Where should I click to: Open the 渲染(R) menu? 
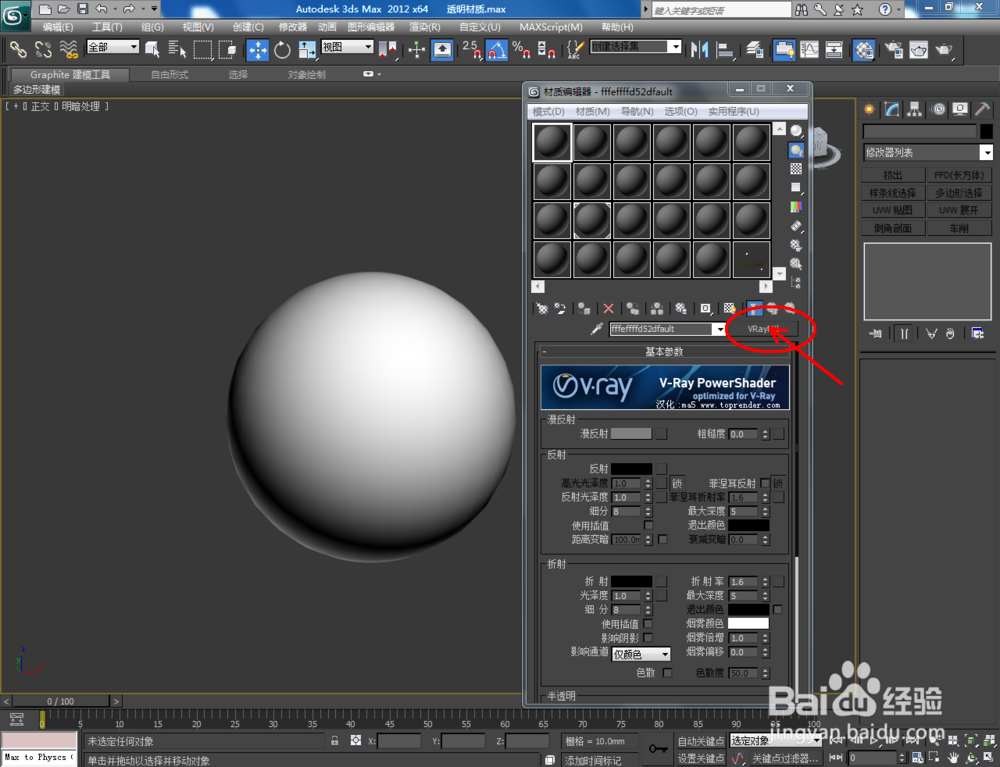click(x=425, y=27)
